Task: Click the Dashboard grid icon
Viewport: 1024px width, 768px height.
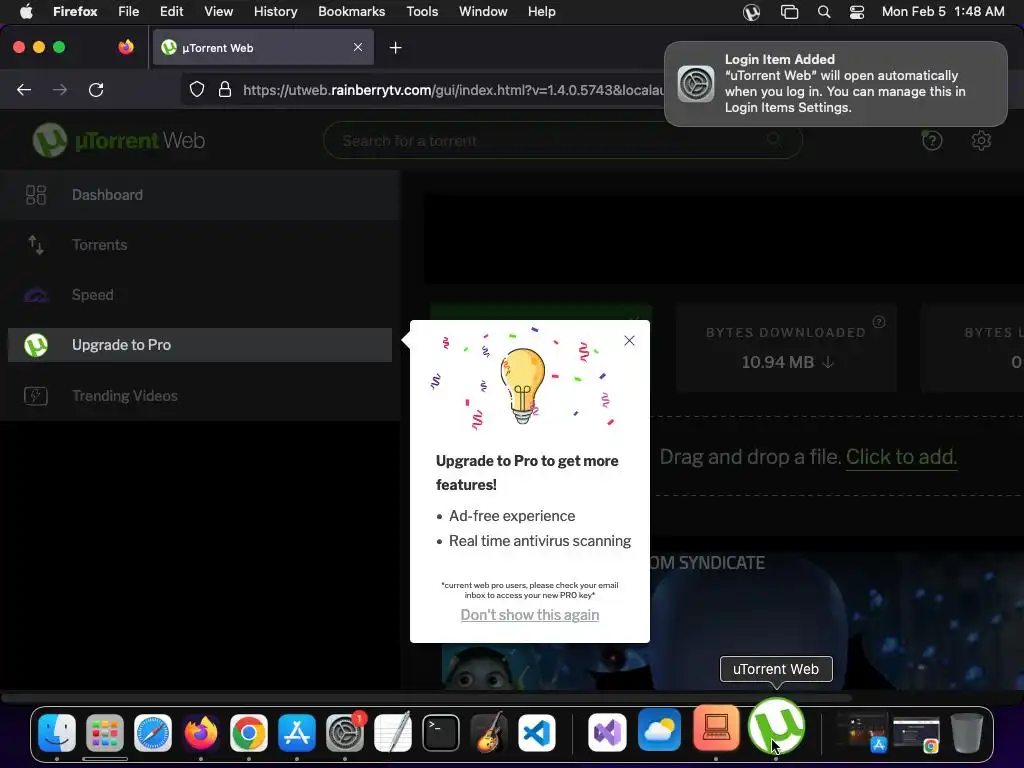Action: (x=36, y=195)
